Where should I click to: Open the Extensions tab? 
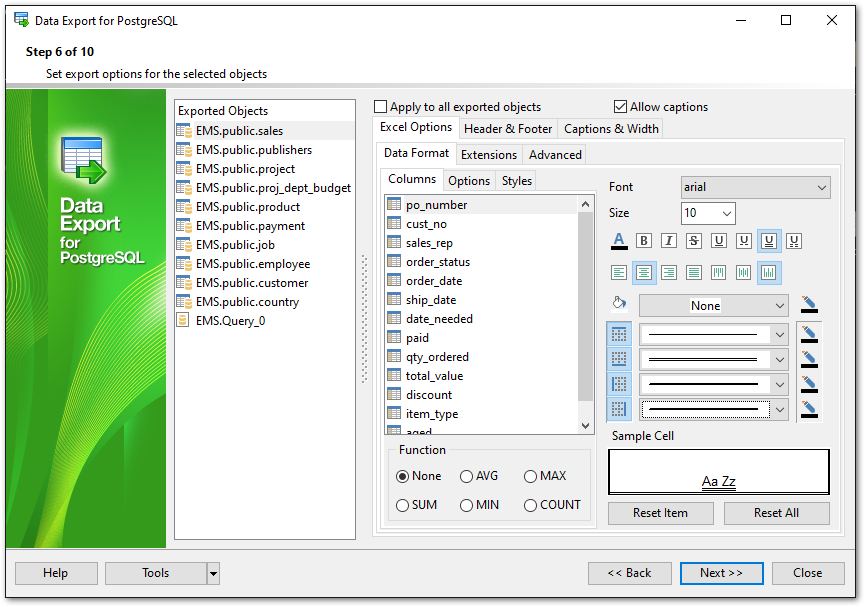tap(489, 155)
